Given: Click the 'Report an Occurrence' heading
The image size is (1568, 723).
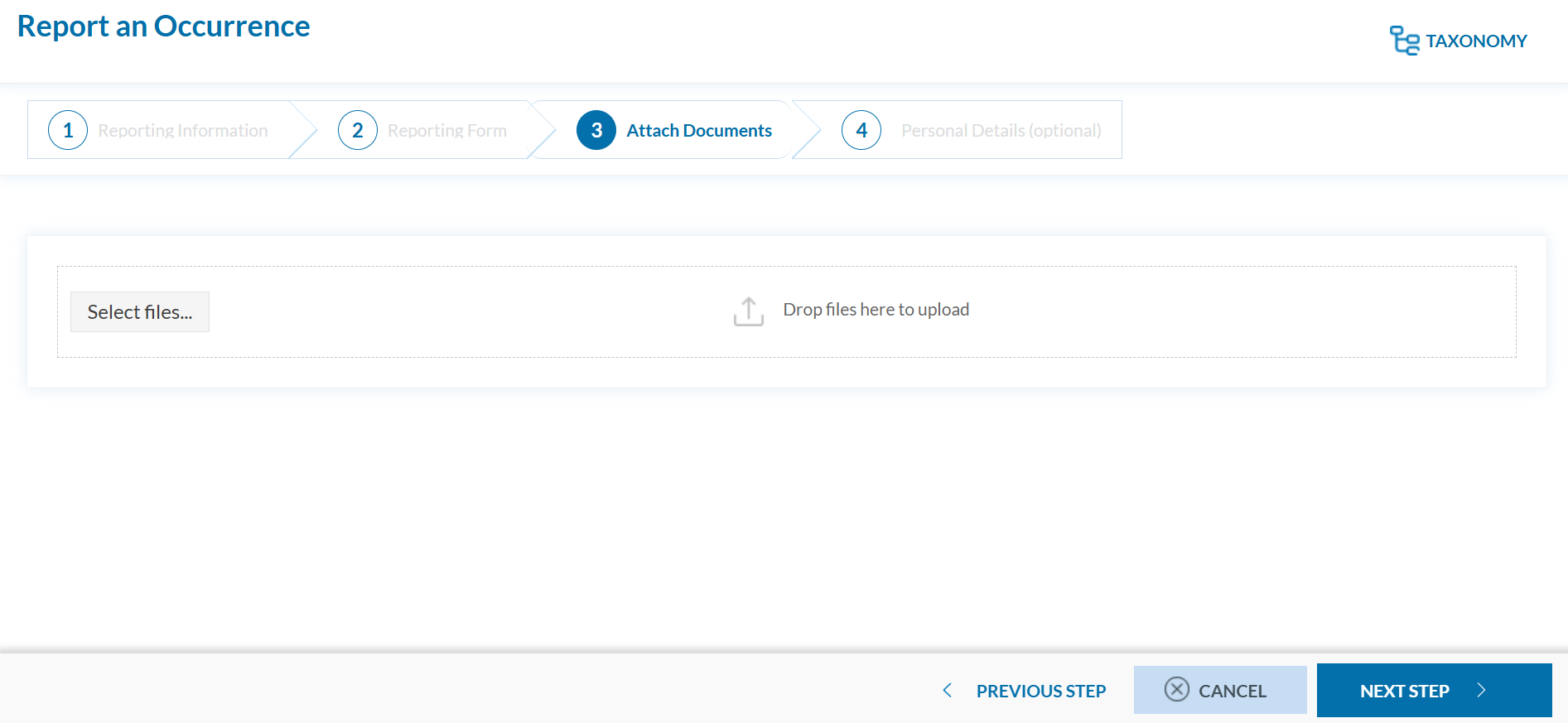Looking at the screenshot, I should coord(164,27).
